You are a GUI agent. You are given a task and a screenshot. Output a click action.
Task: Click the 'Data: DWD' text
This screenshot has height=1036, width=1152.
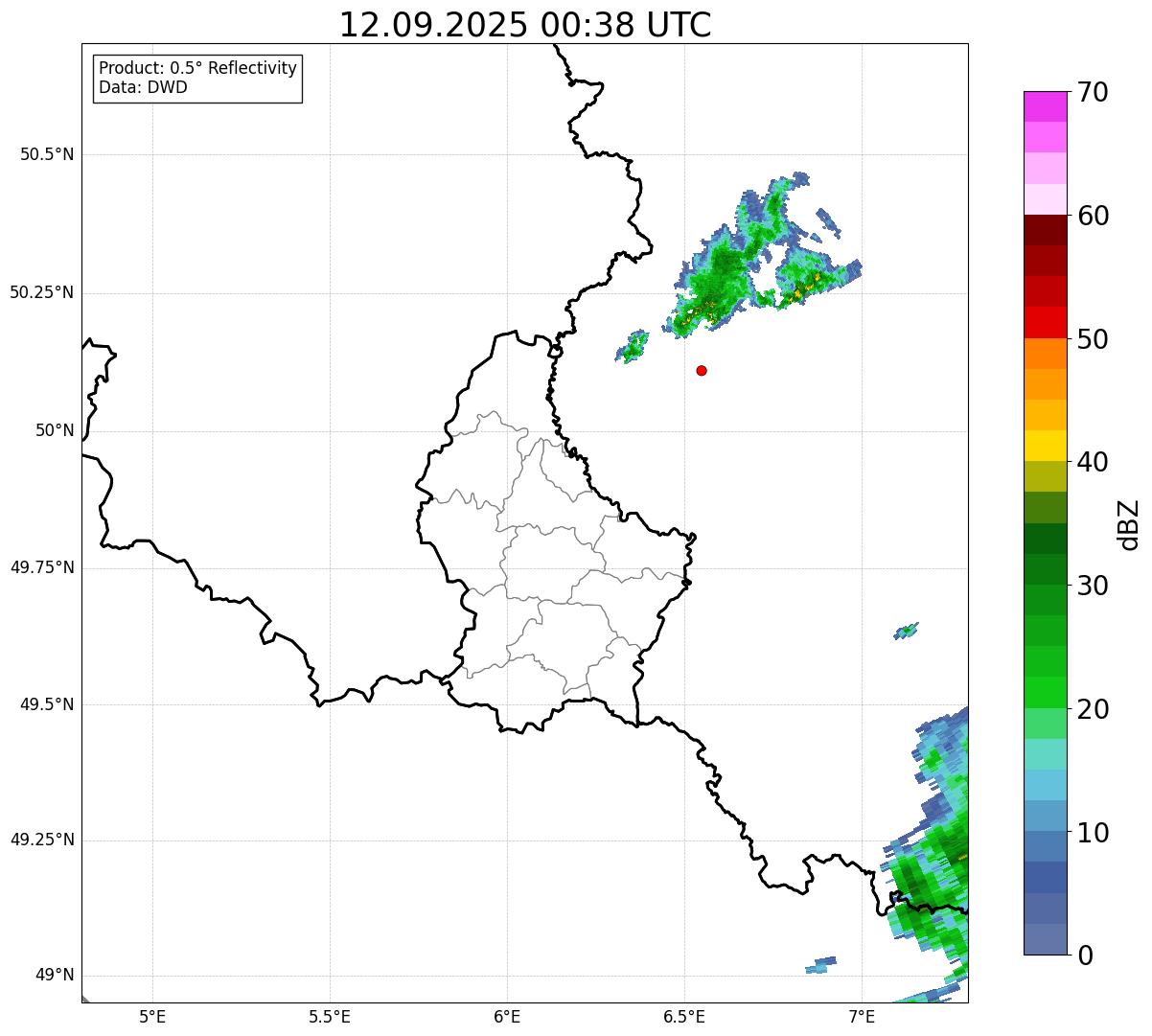click(143, 87)
